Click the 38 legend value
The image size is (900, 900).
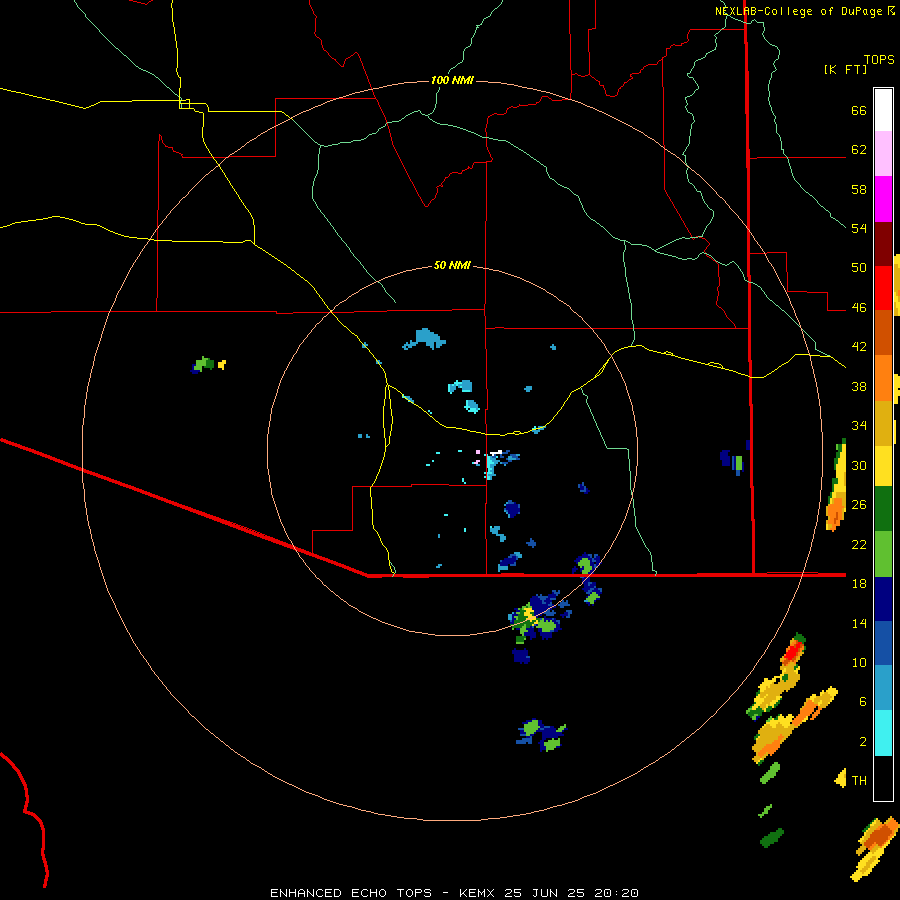(x=859, y=386)
